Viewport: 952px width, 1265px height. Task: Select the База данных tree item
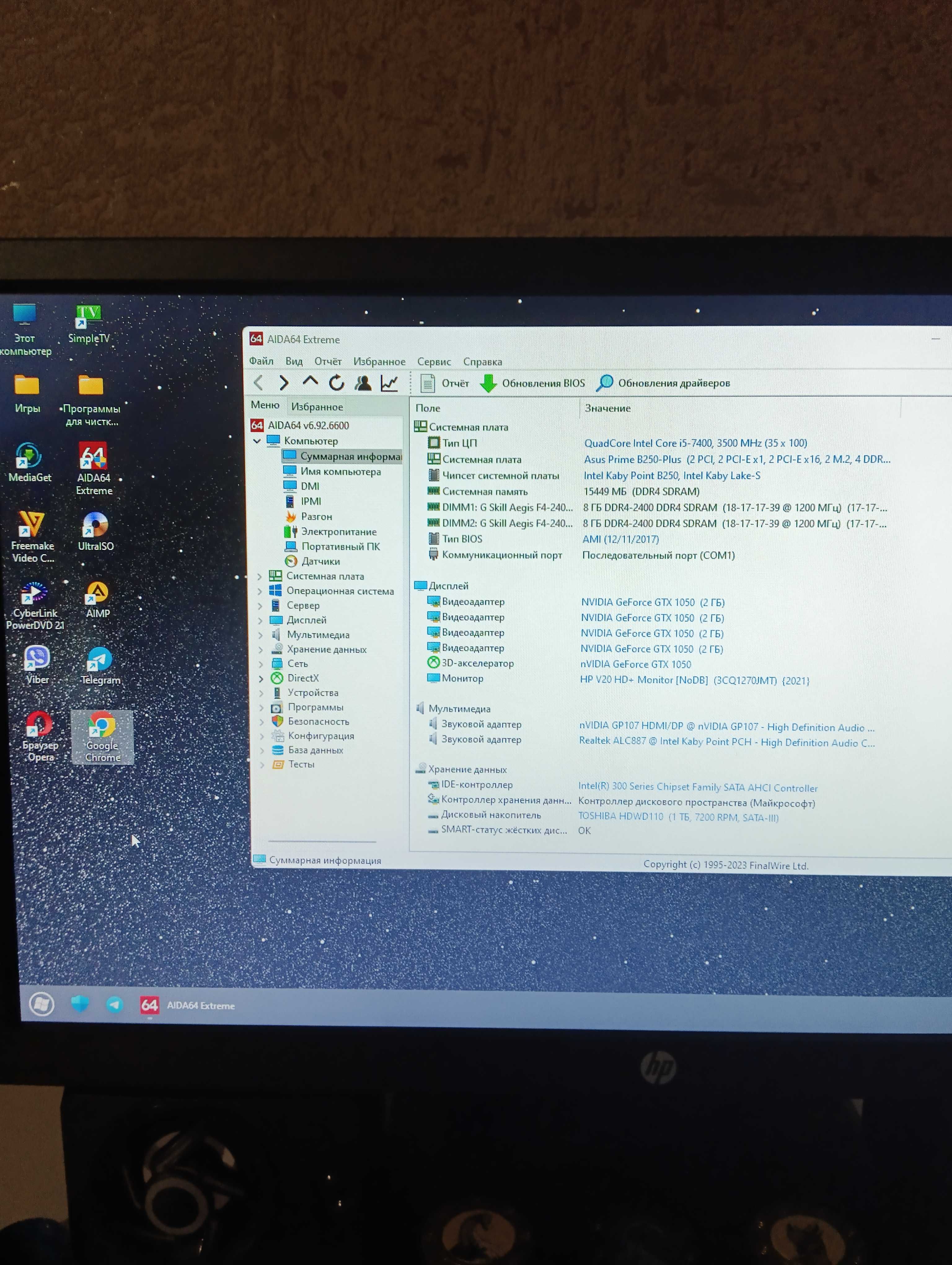click(308, 750)
